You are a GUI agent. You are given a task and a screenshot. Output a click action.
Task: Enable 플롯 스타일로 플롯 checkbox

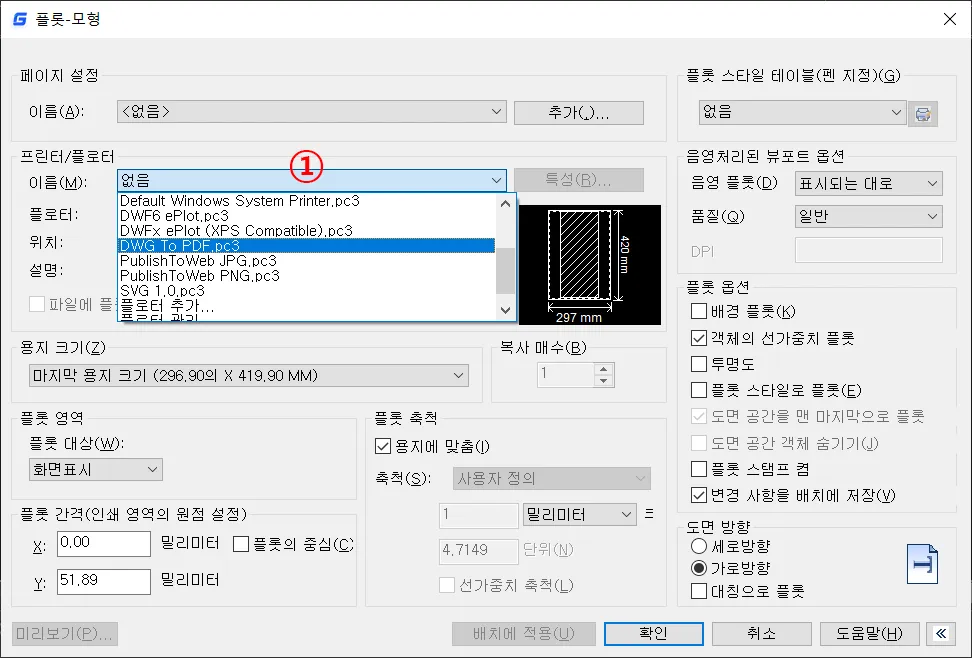tap(699, 390)
